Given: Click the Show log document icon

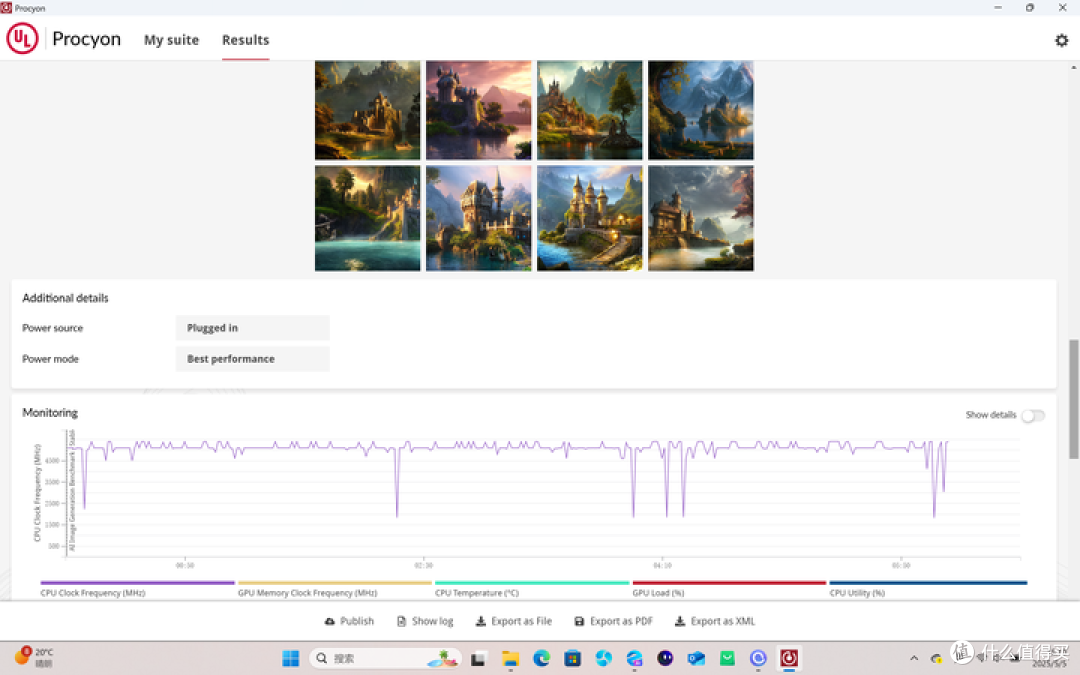Looking at the screenshot, I should point(402,621).
